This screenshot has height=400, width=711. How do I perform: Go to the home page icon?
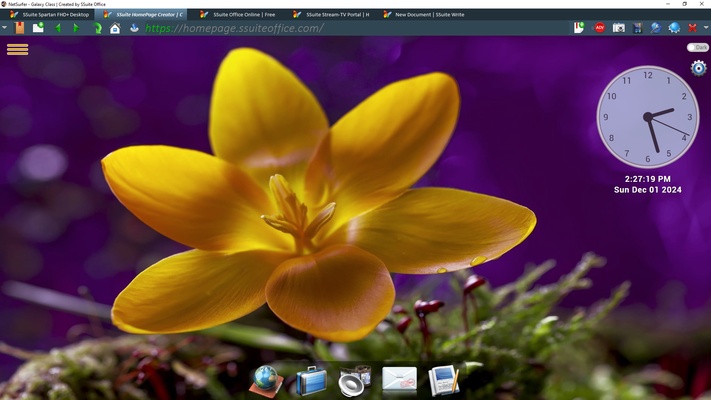coord(115,28)
